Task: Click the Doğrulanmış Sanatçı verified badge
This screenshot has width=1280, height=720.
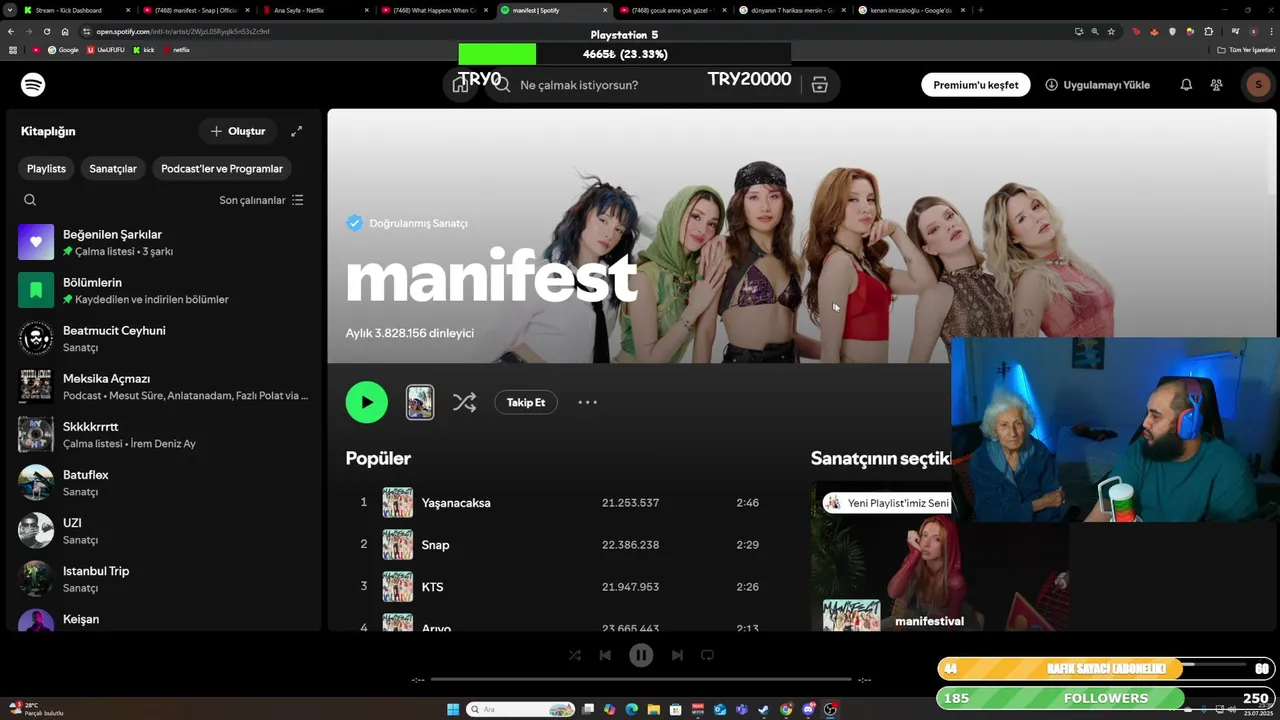Action: (x=355, y=223)
